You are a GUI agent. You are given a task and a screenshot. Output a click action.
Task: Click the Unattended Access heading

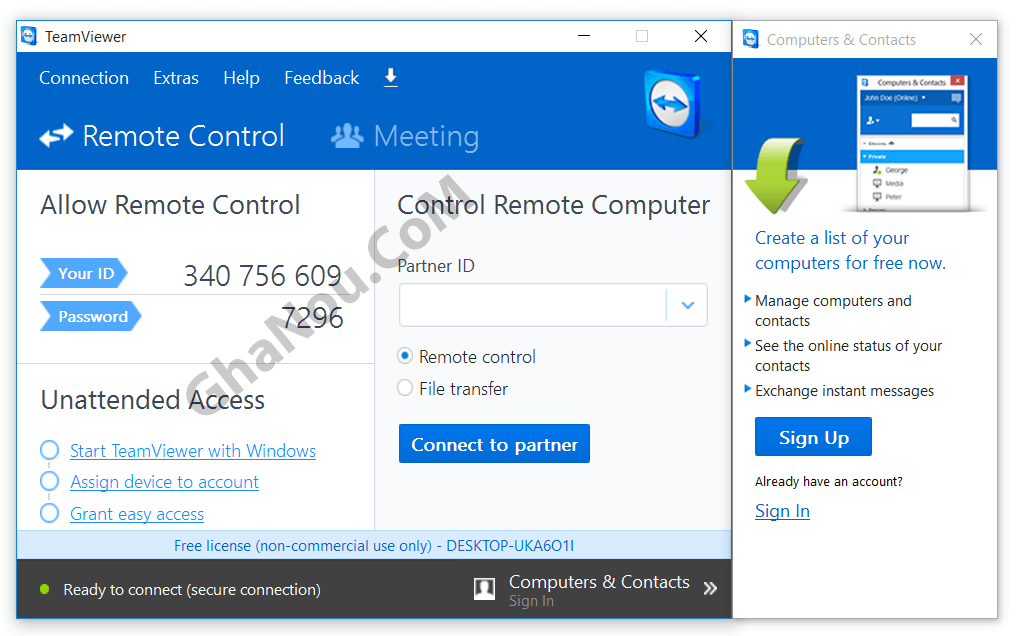coord(153,400)
